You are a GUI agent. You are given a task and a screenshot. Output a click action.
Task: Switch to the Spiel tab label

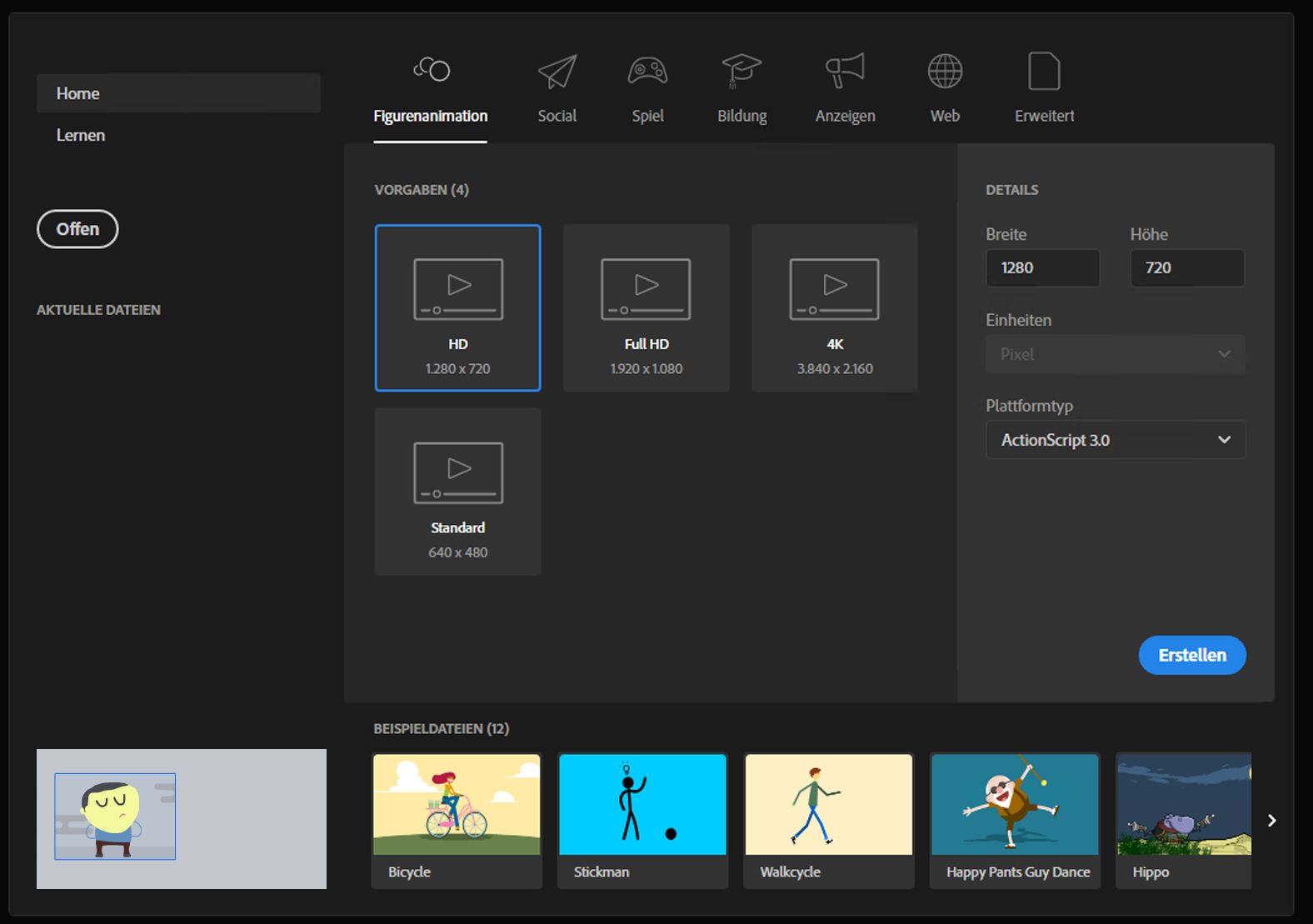coord(647,116)
